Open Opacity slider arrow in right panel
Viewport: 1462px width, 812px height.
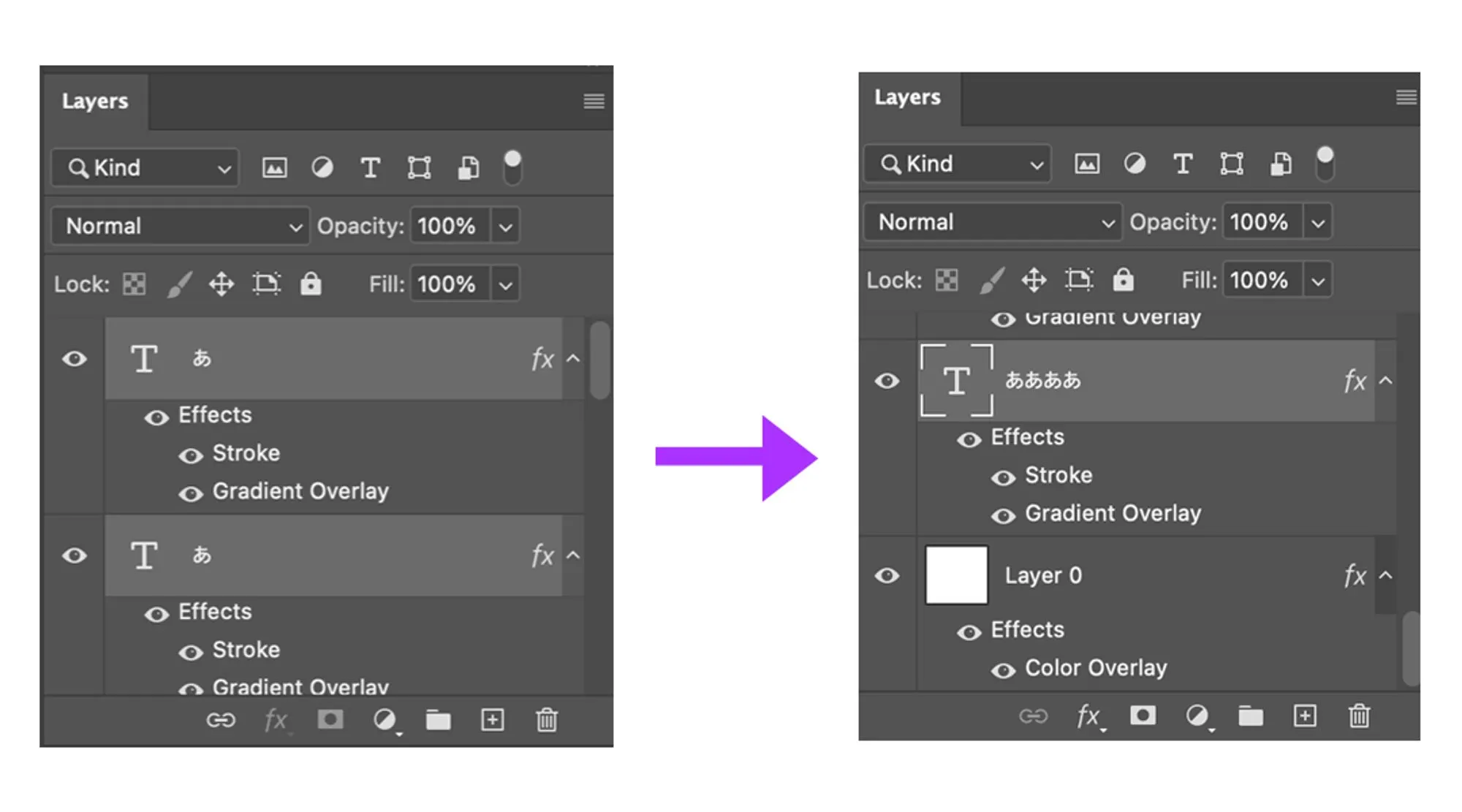coord(1317,222)
